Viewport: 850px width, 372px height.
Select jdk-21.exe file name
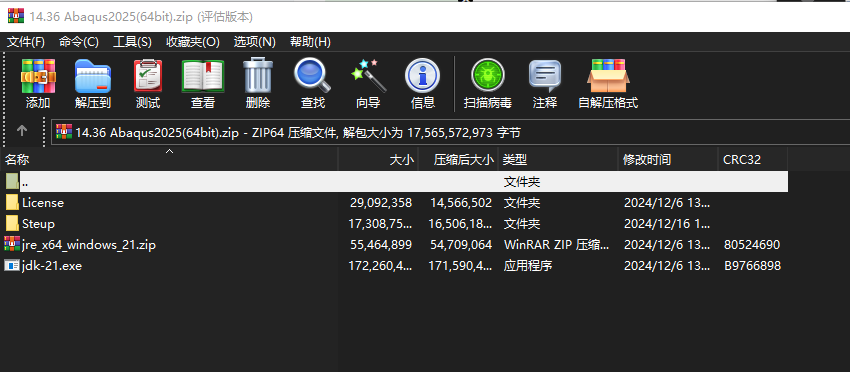point(52,266)
